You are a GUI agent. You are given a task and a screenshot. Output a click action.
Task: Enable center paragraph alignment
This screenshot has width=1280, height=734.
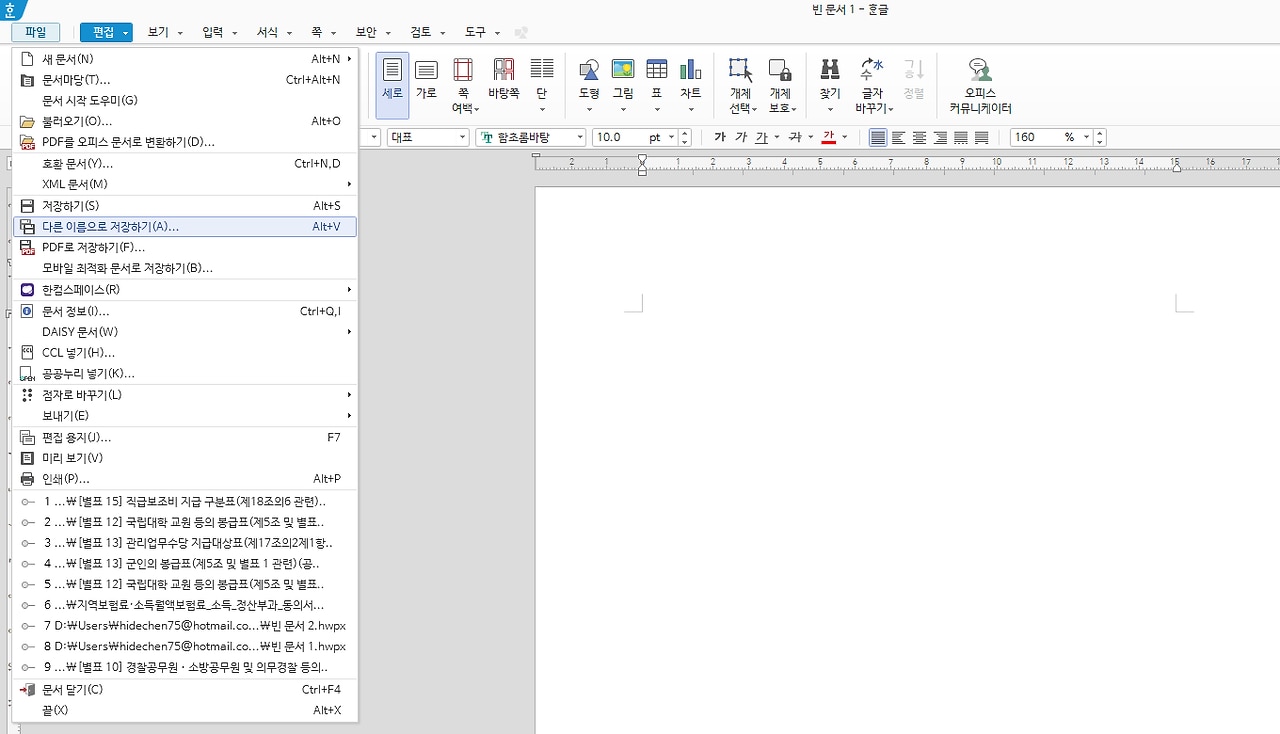coord(918,137)
